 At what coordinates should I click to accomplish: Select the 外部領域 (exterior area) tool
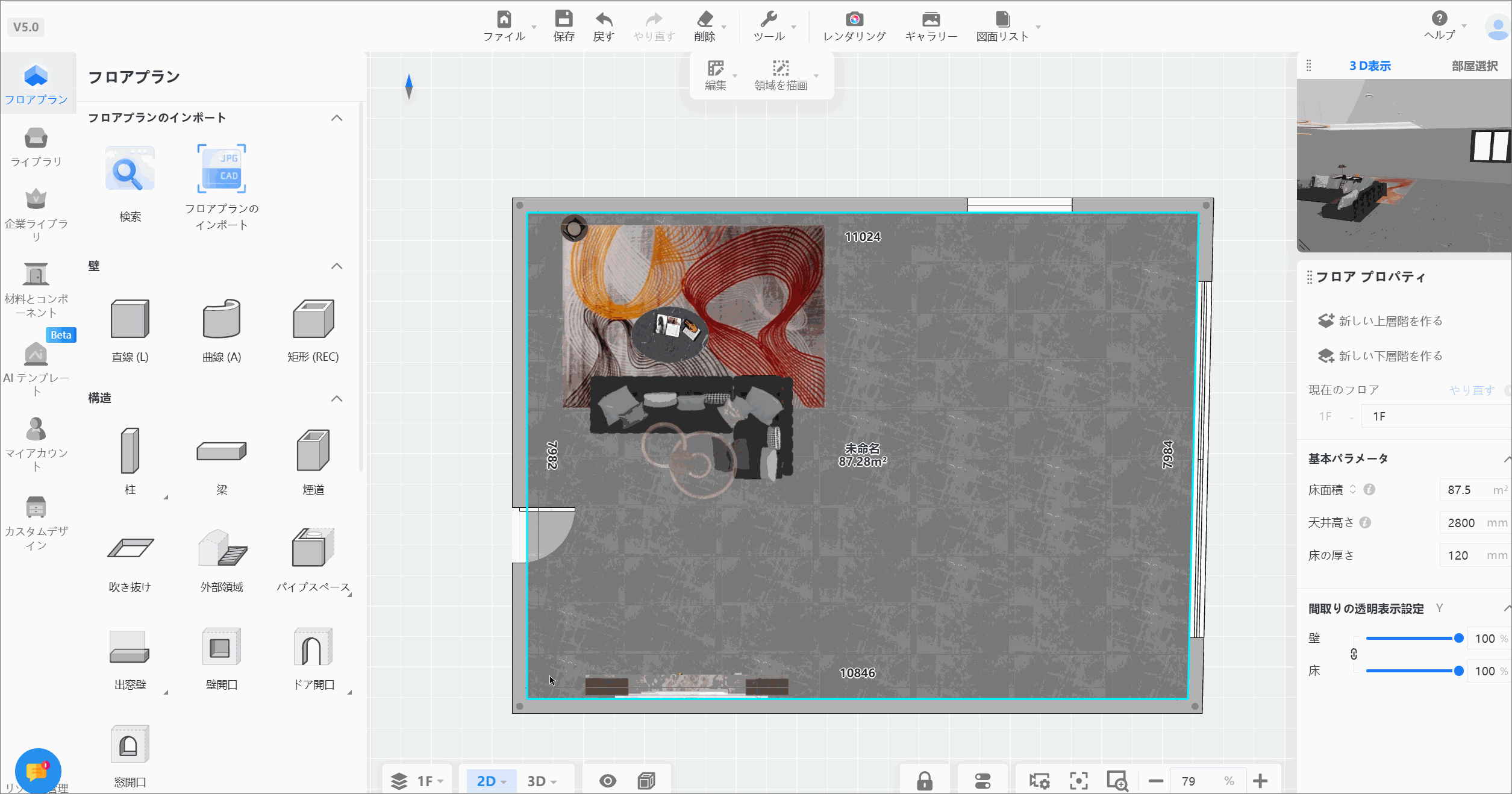pos(222,560)
